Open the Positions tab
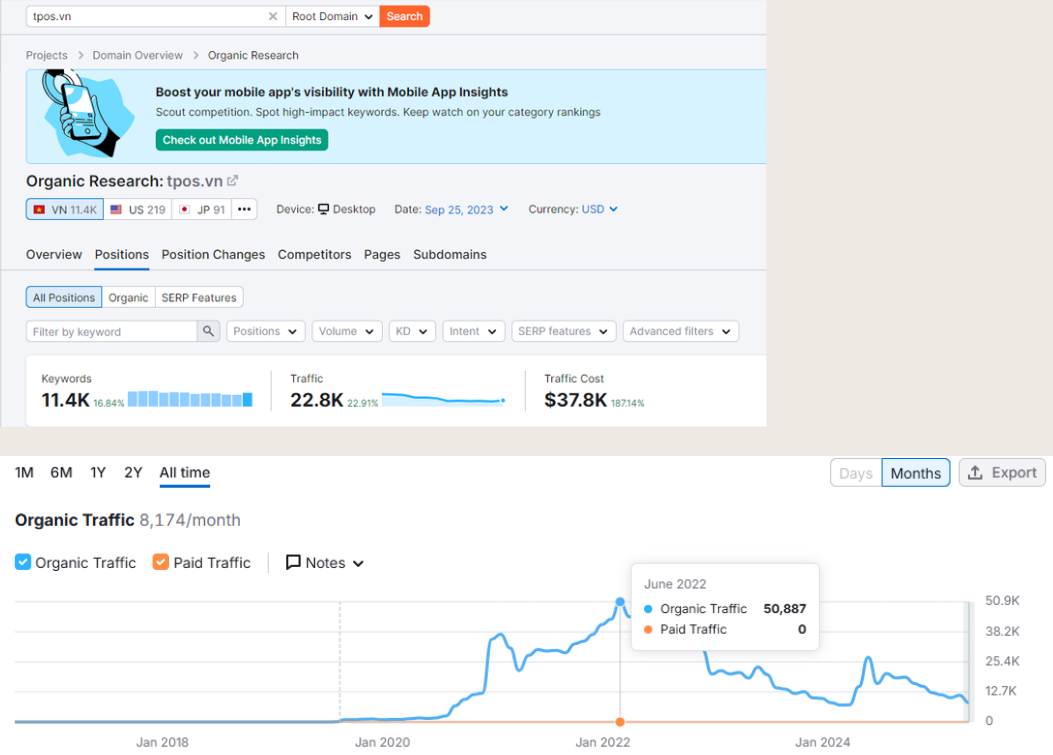 tap(122, 255)
